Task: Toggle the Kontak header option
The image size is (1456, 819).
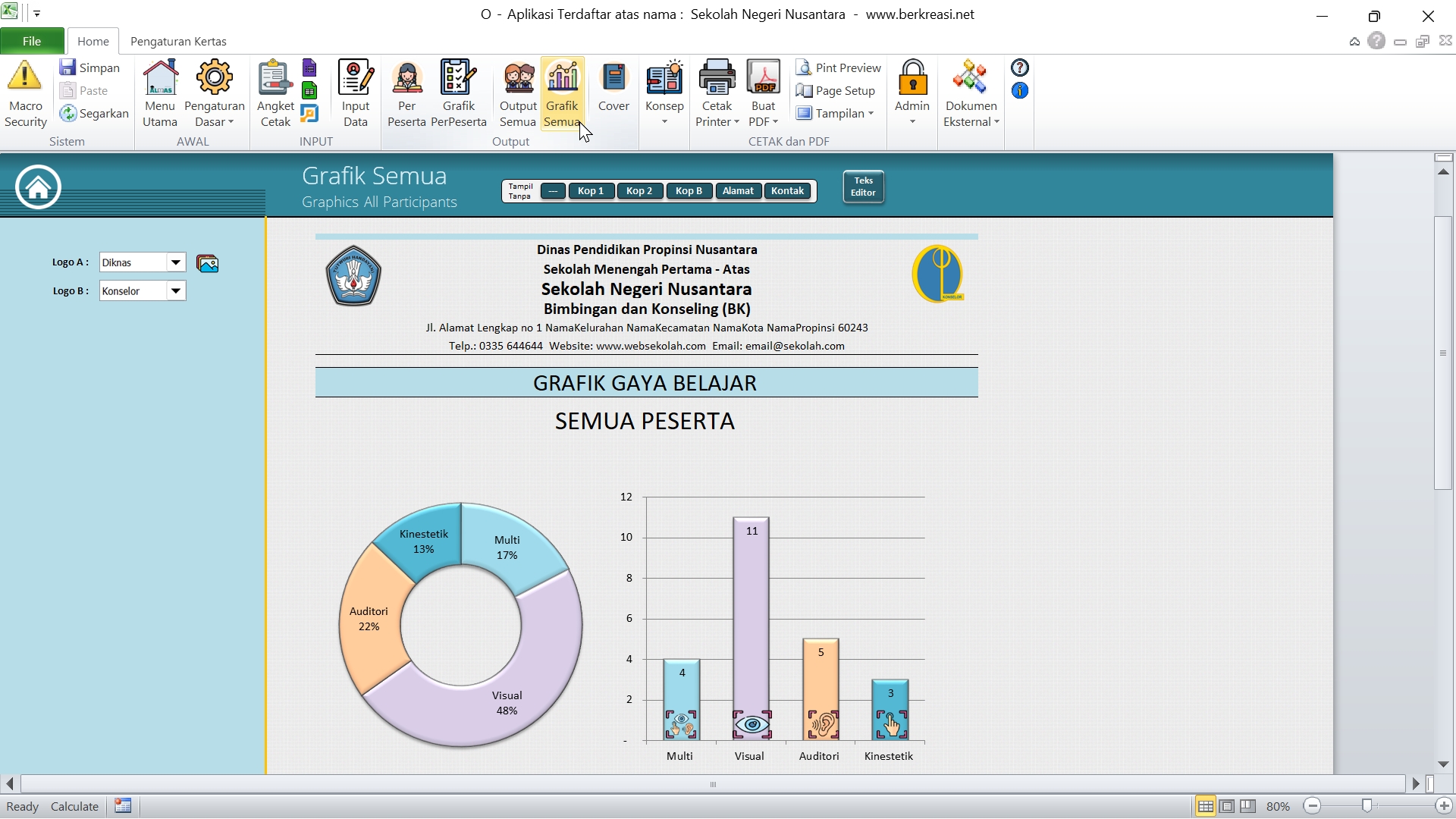Action: [787, 191]
